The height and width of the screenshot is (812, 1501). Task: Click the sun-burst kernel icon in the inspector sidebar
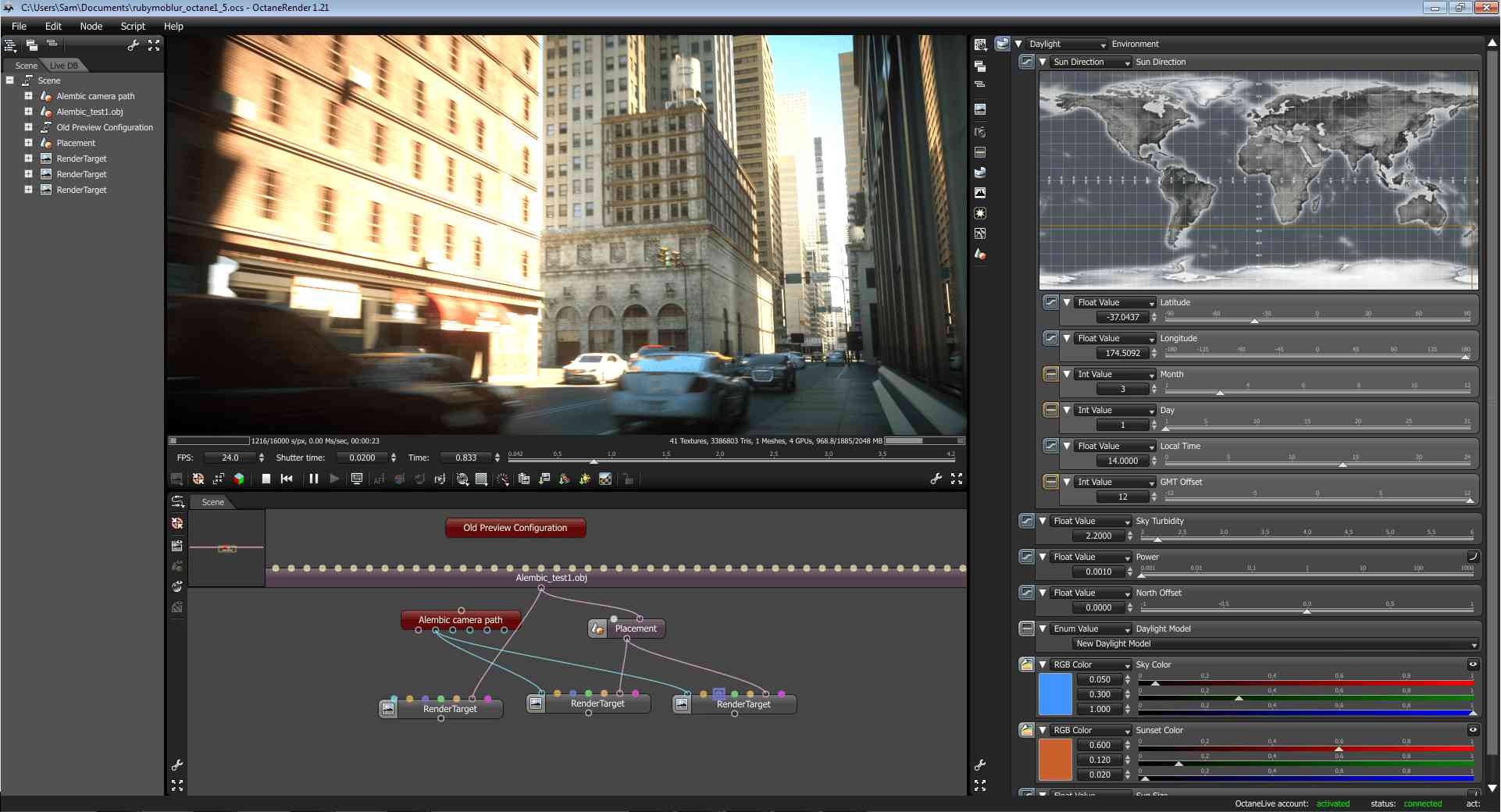pyautogui.click(x=980, y=213)
